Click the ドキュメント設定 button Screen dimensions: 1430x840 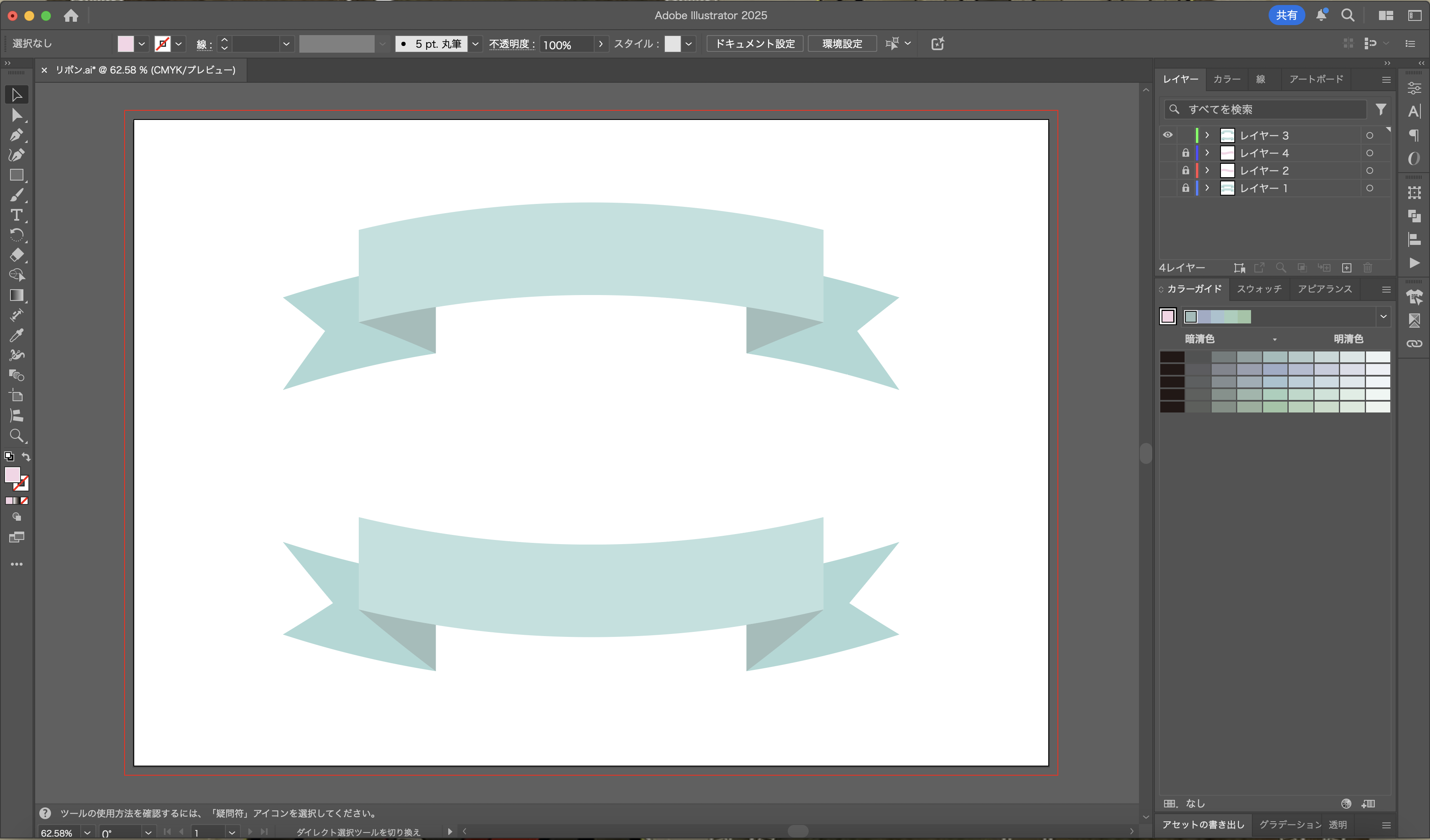754,44
